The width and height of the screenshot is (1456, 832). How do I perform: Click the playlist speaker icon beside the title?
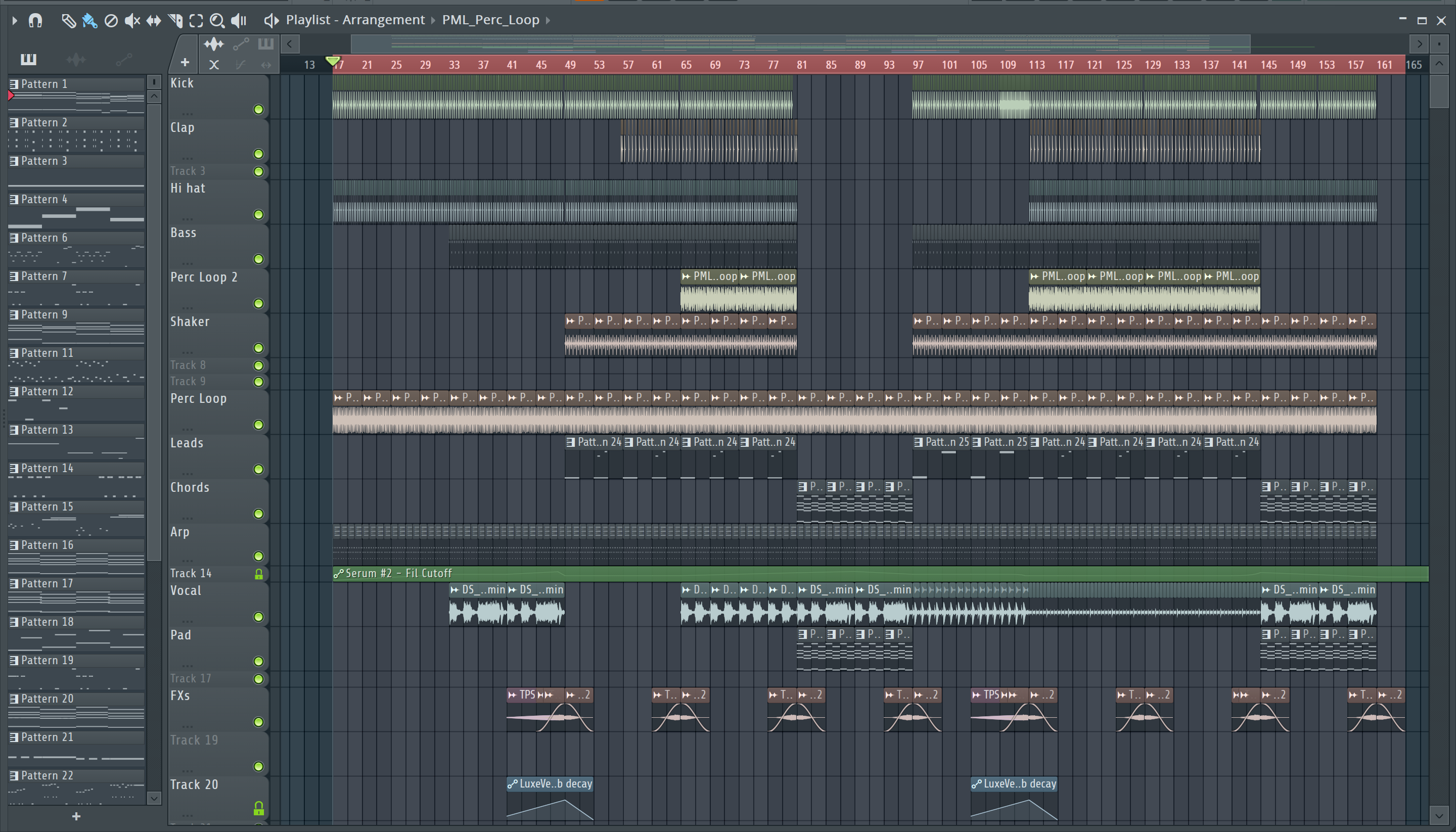[271, 21]
